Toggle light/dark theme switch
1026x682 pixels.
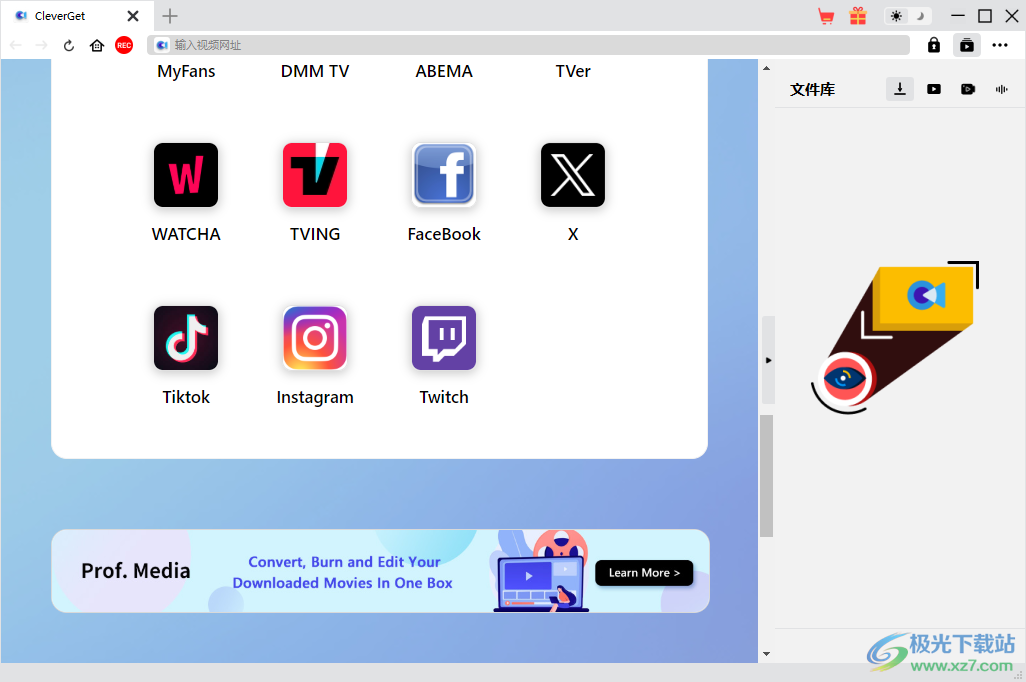[x=908, y=16]
